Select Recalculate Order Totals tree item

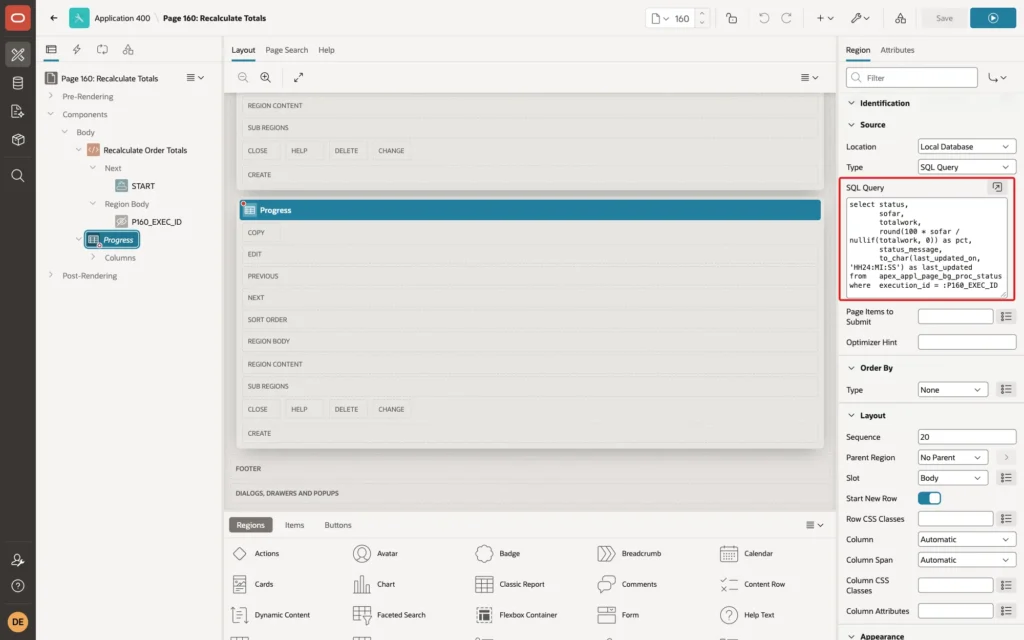(x=145, y=150)
